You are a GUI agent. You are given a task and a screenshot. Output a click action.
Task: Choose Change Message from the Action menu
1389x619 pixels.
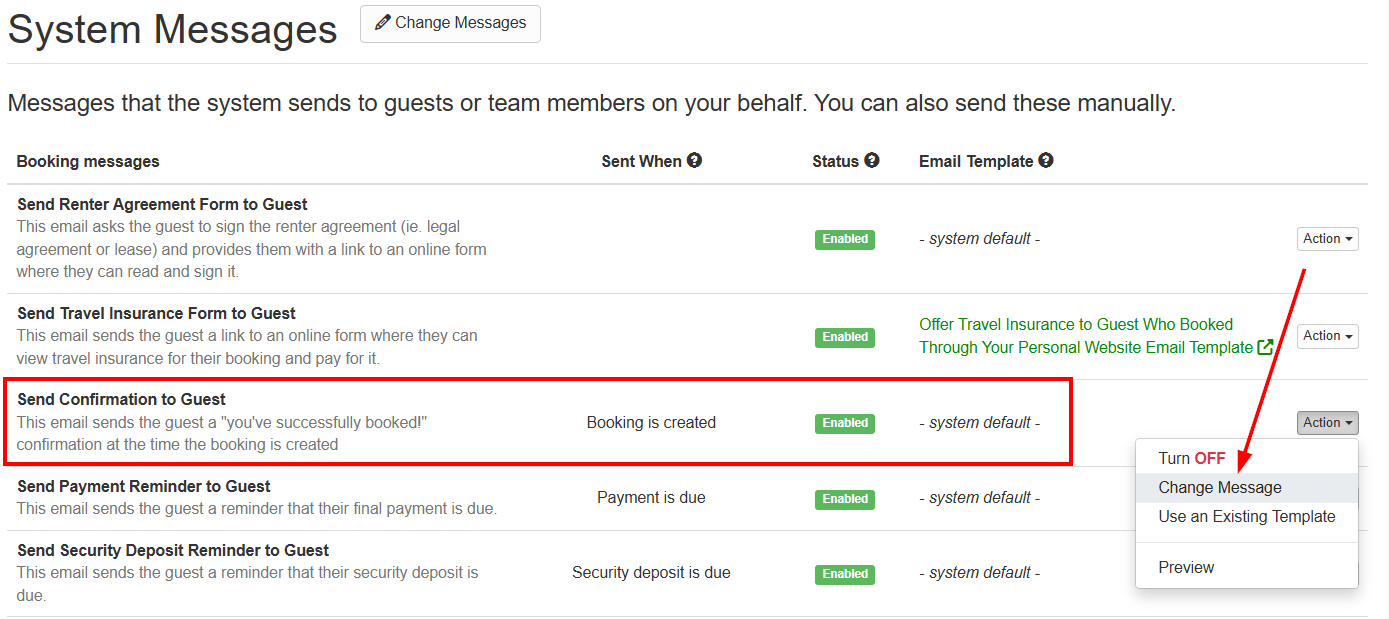(x=1220, y=488)
